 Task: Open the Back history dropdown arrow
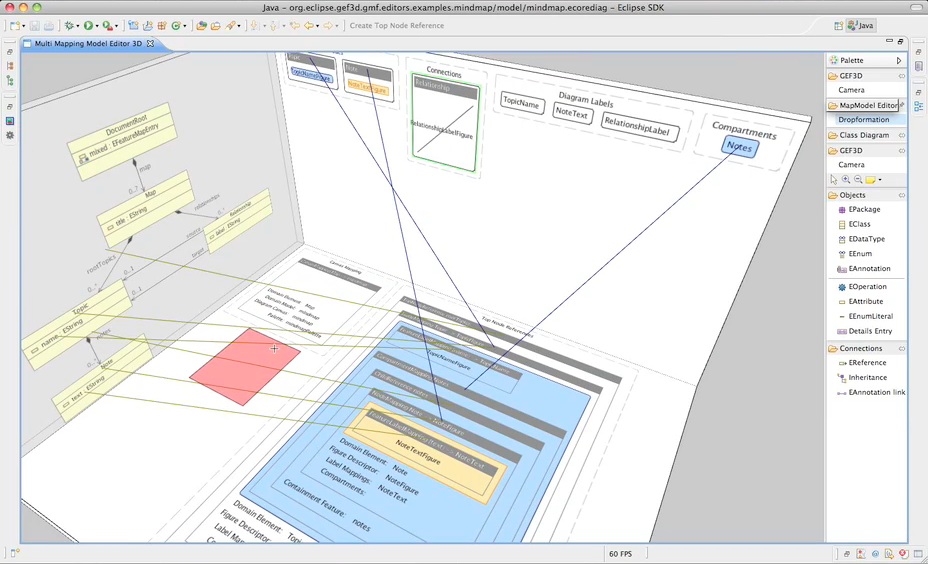[x=318, y=26]
